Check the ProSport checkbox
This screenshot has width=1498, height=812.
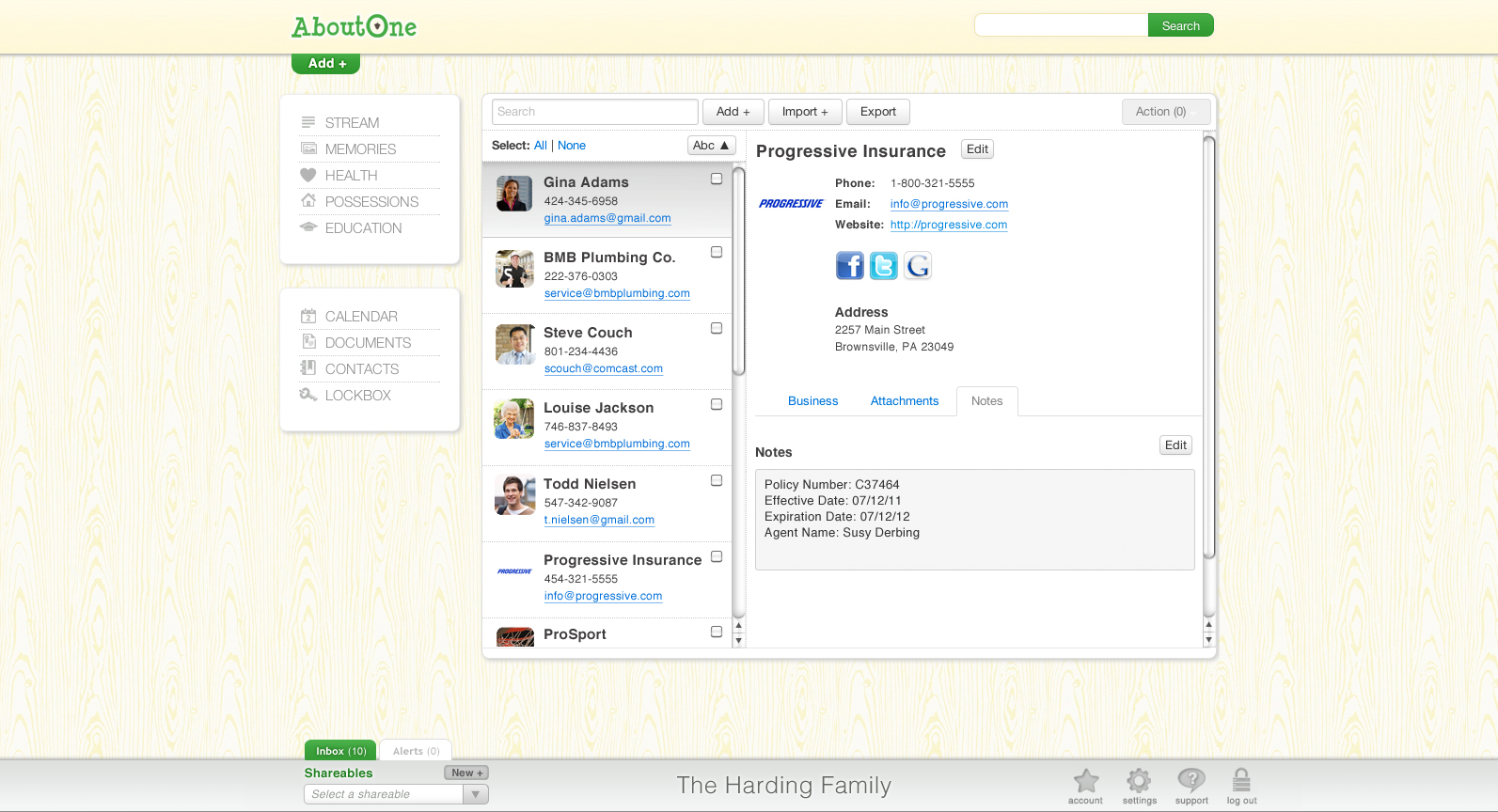coord(717,632)
